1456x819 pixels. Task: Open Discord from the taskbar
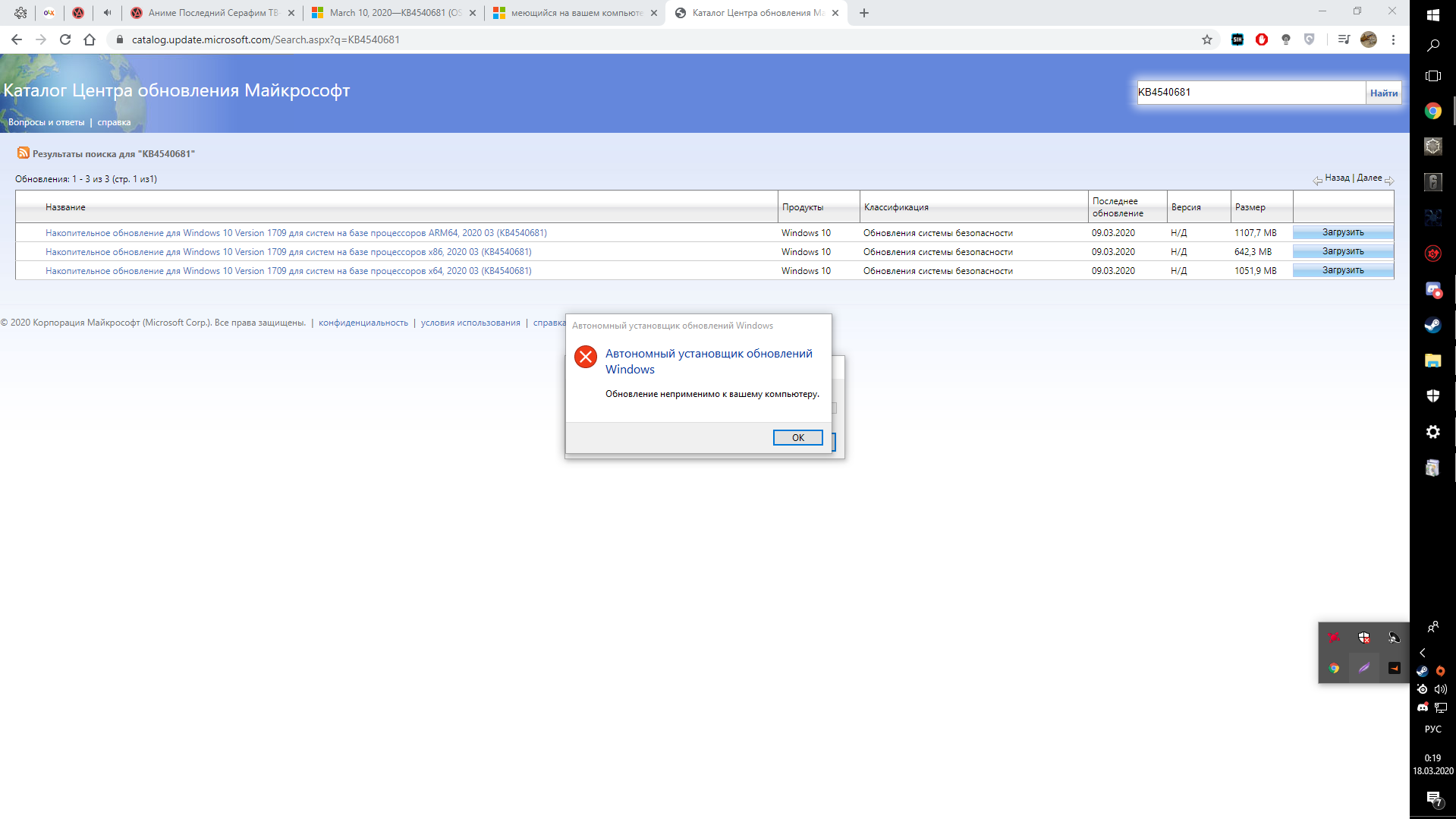click(x=1433, y=289)
